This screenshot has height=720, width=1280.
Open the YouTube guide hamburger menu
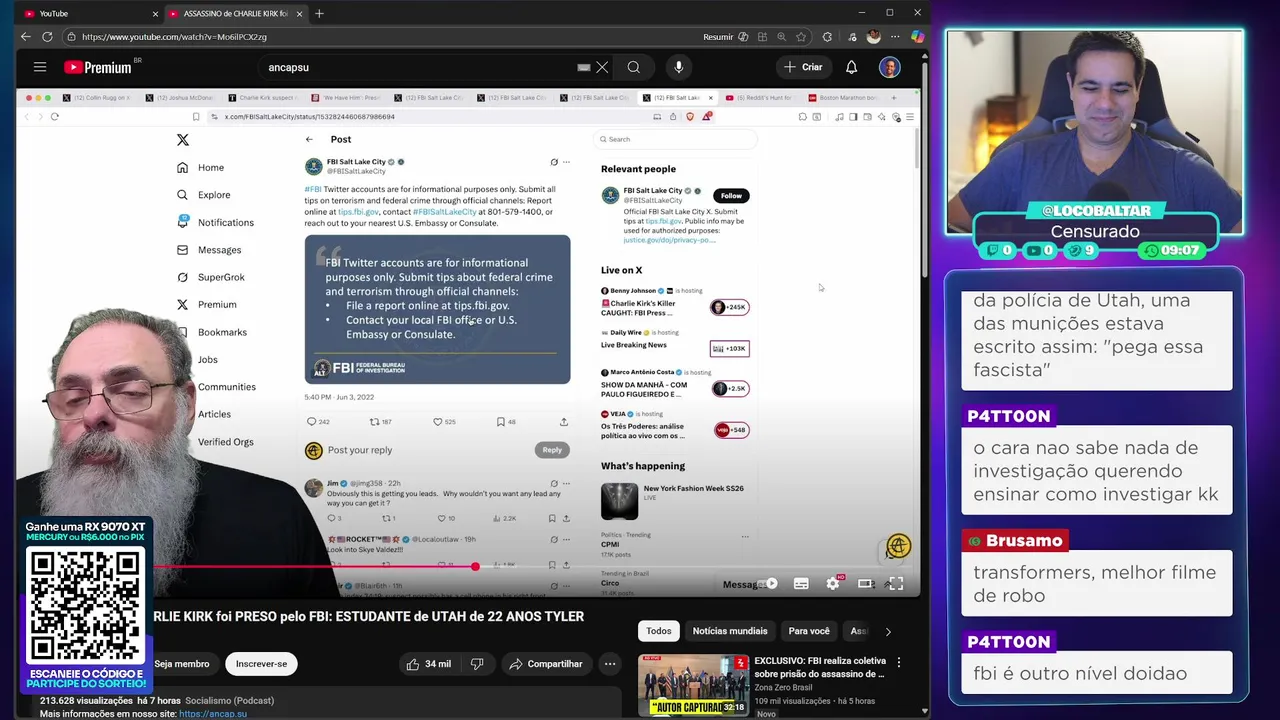tap(40, 67)
